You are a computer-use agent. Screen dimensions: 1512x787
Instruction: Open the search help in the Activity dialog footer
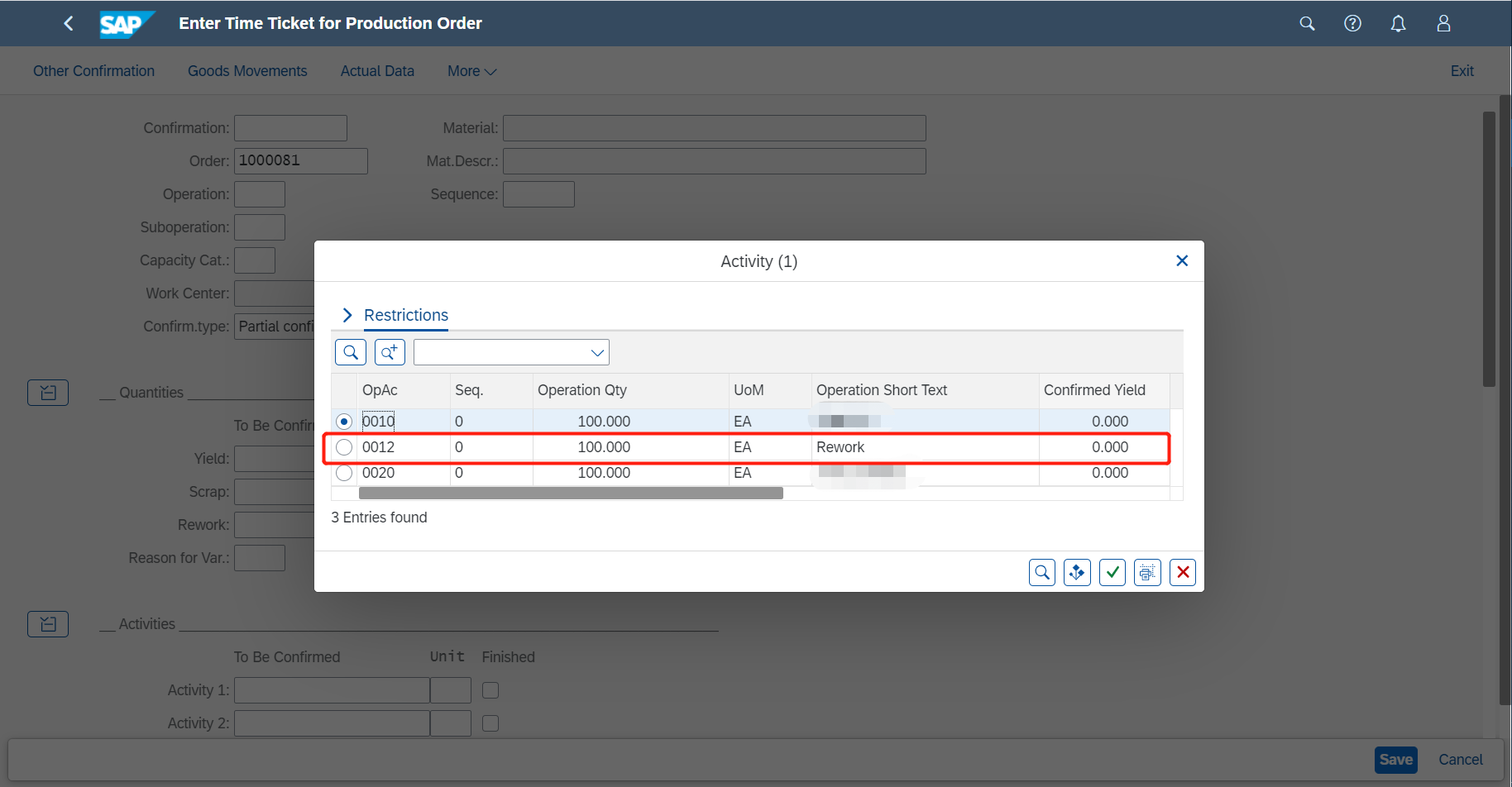pyautogui.click(x=1042, y=572)
